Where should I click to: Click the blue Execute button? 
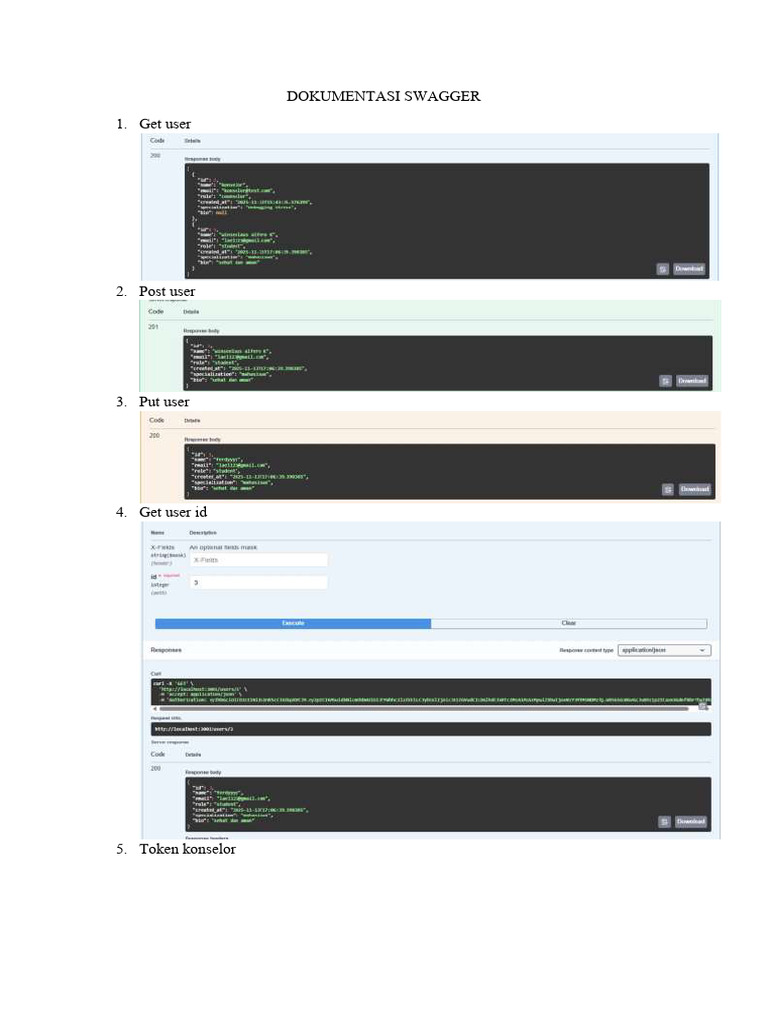[x=293, y=624]
